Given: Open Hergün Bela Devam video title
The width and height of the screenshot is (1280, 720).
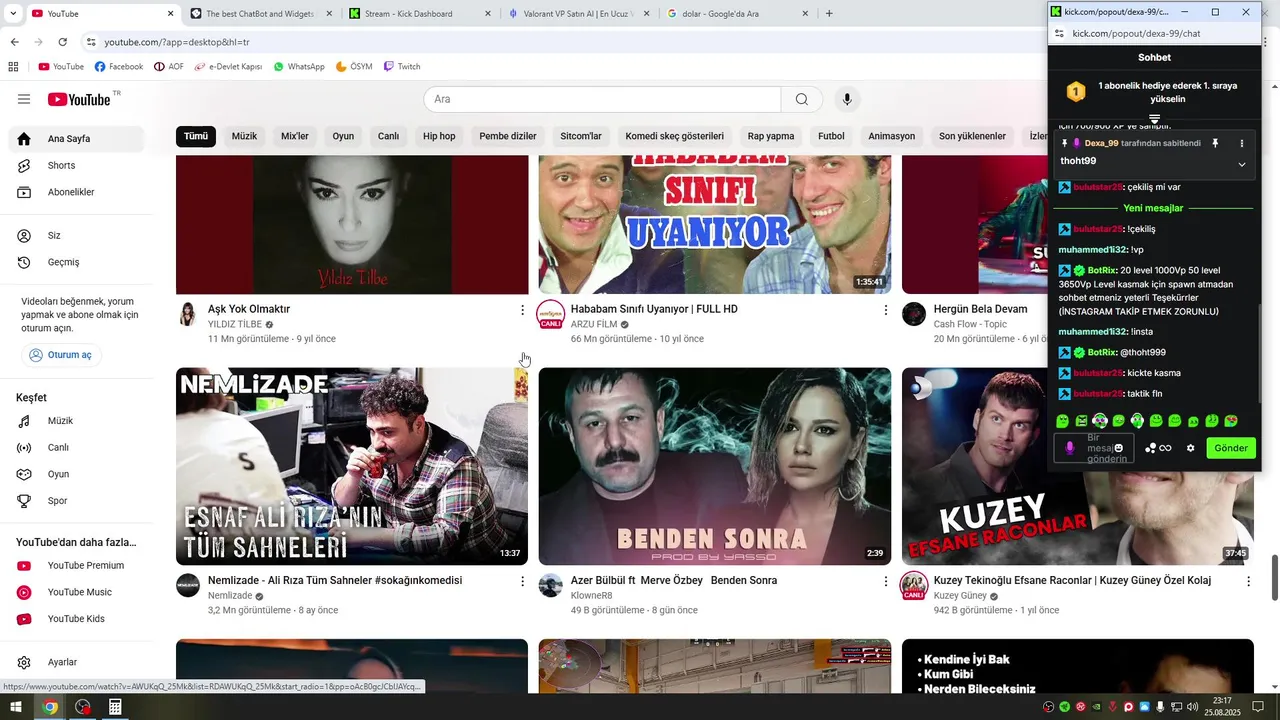Looking at the screenshot, I should pyautogui.click(x=981, y=309).
